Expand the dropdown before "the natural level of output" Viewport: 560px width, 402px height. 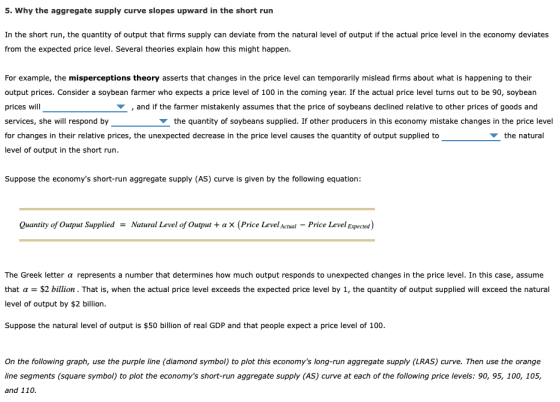[471, 136]
